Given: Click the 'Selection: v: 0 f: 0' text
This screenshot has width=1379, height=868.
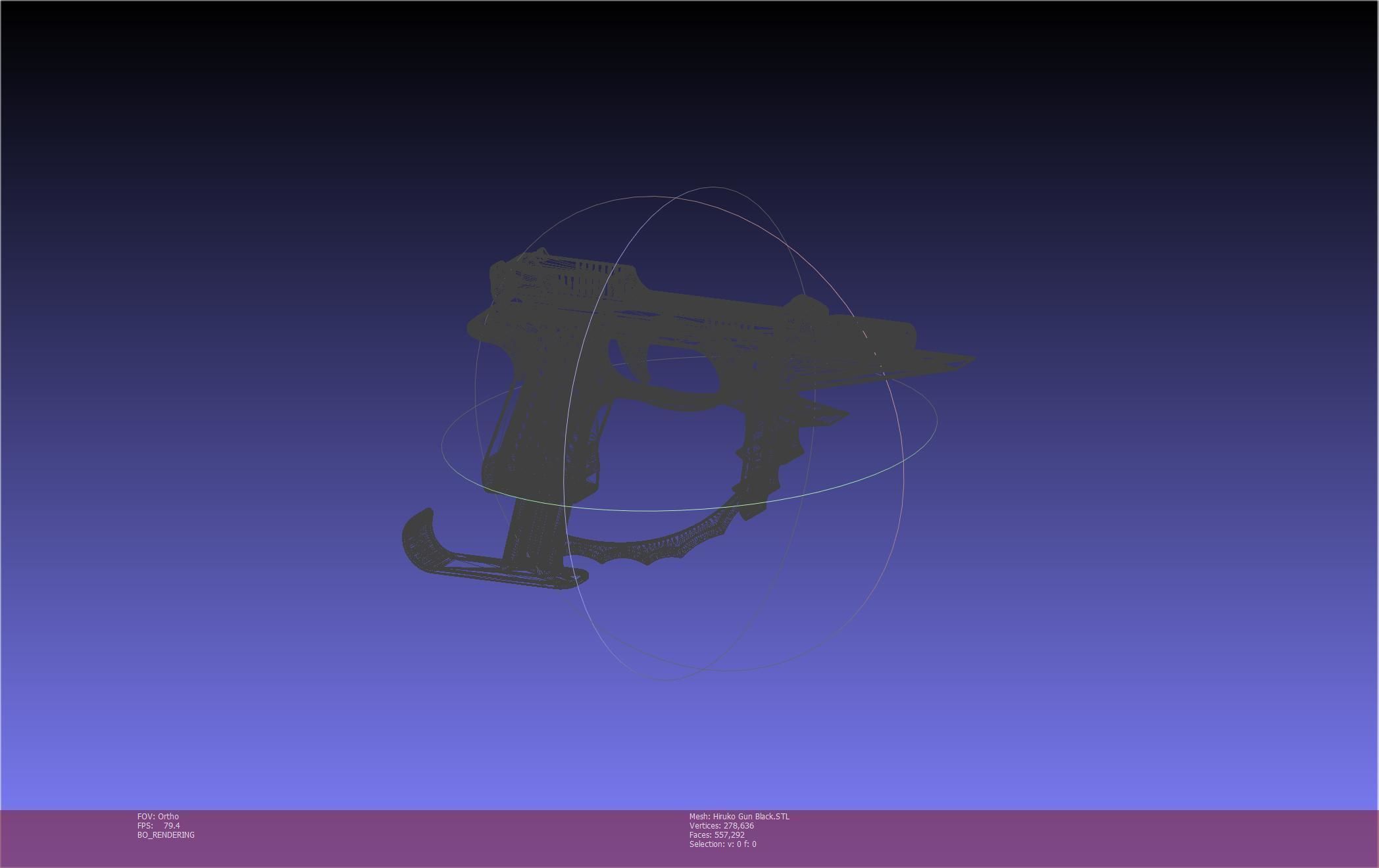Looking at the screenshot, I should point(723,844).
